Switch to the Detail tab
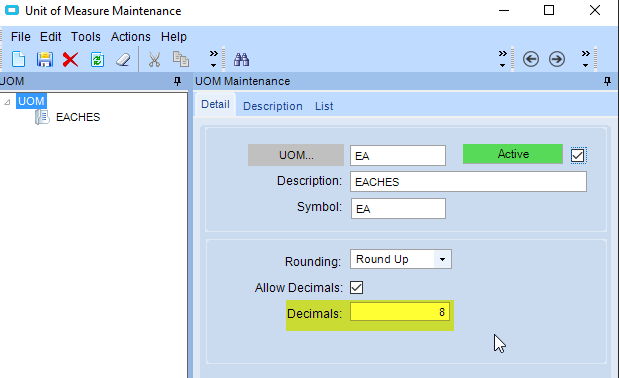The height and width of the screenshot is (378, 619). pyautogui.click(x=215, y=104)
